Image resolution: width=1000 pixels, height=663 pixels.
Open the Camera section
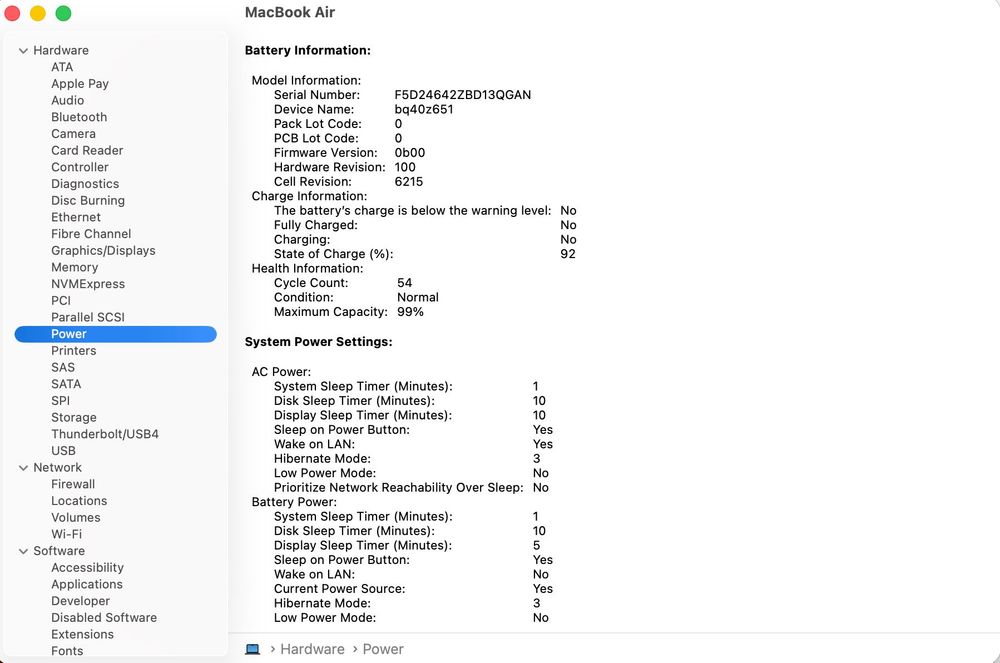point(73,134)
